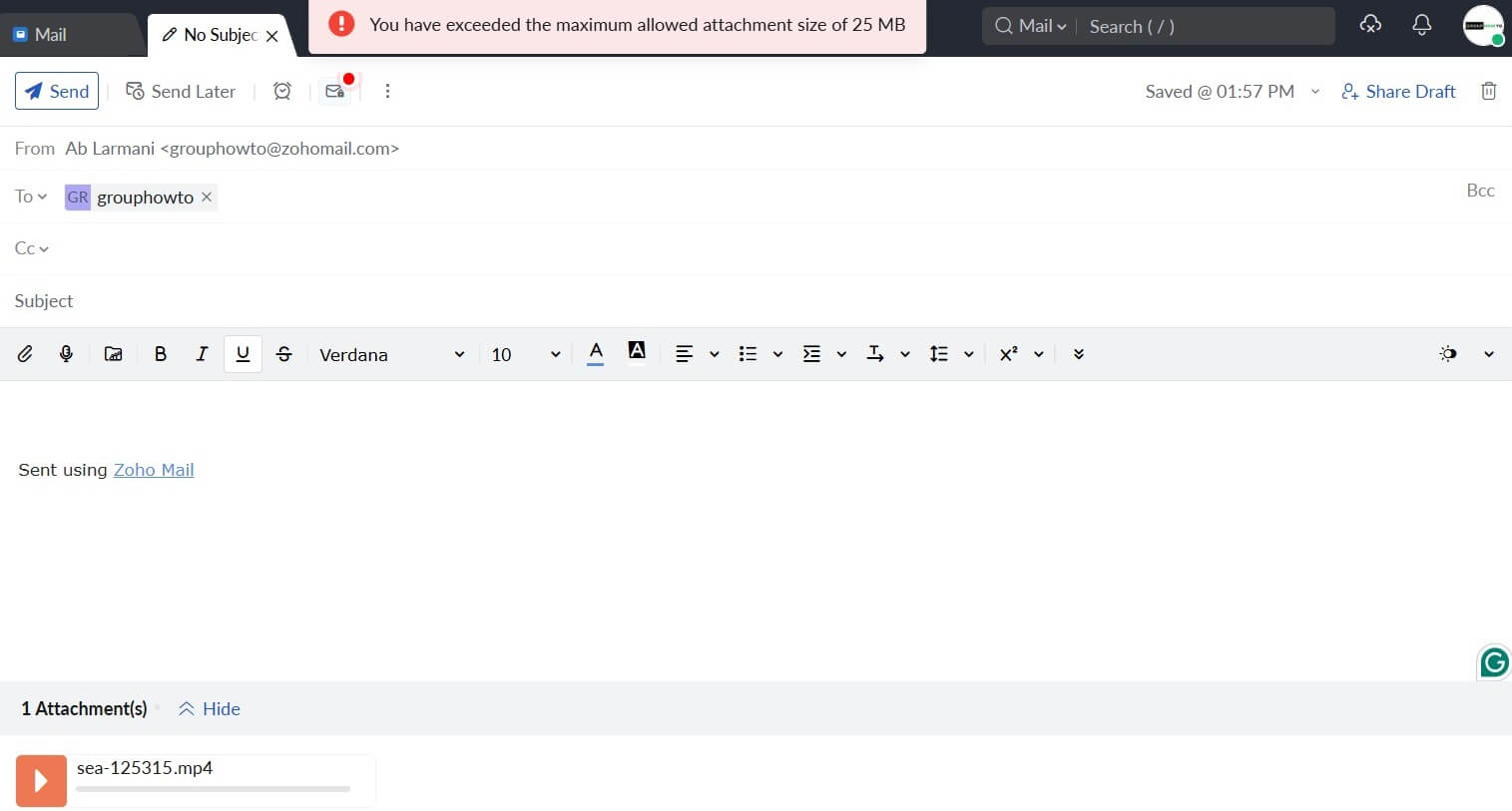Click the Send button
Image resolution: width=1512 pixels, height=811 pixels.
tap(57, 91)
